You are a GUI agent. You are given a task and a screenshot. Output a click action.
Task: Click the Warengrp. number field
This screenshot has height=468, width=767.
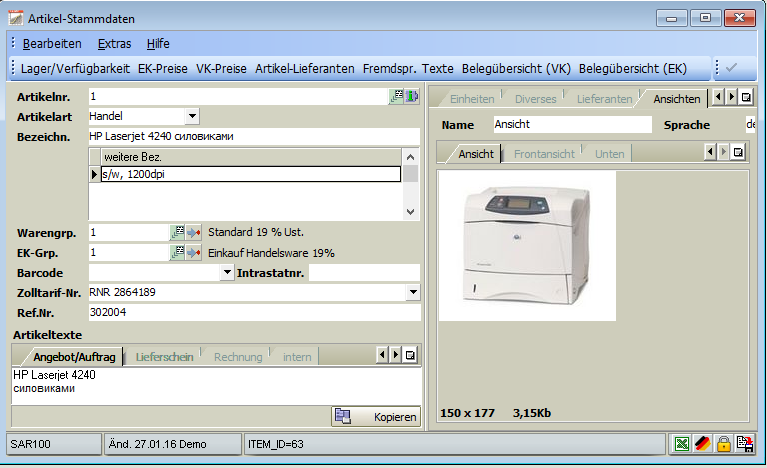(x=129, y=232)
